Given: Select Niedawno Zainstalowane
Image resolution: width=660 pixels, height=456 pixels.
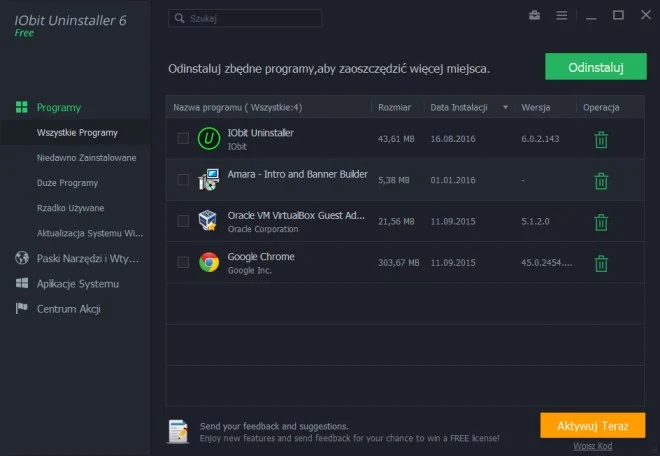Looking at the screenshot, I should coord(86,158).
